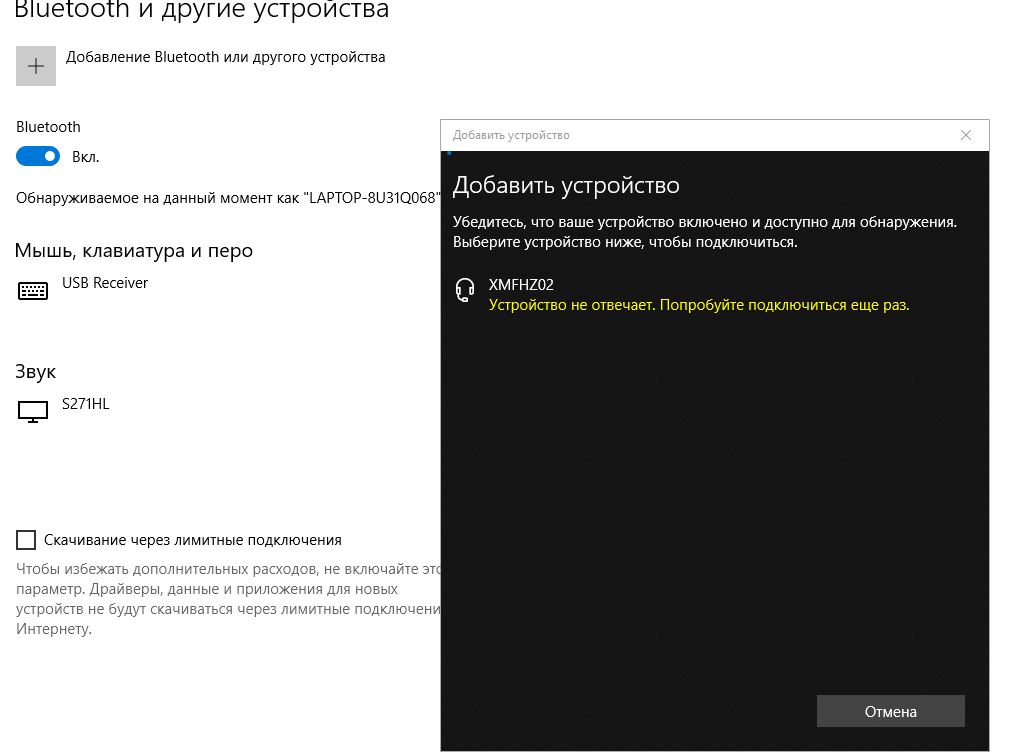Click the monitor icon for S271HL
Image resolution: width=1012 pixels, height=756 pixels.
coord(33,411)
